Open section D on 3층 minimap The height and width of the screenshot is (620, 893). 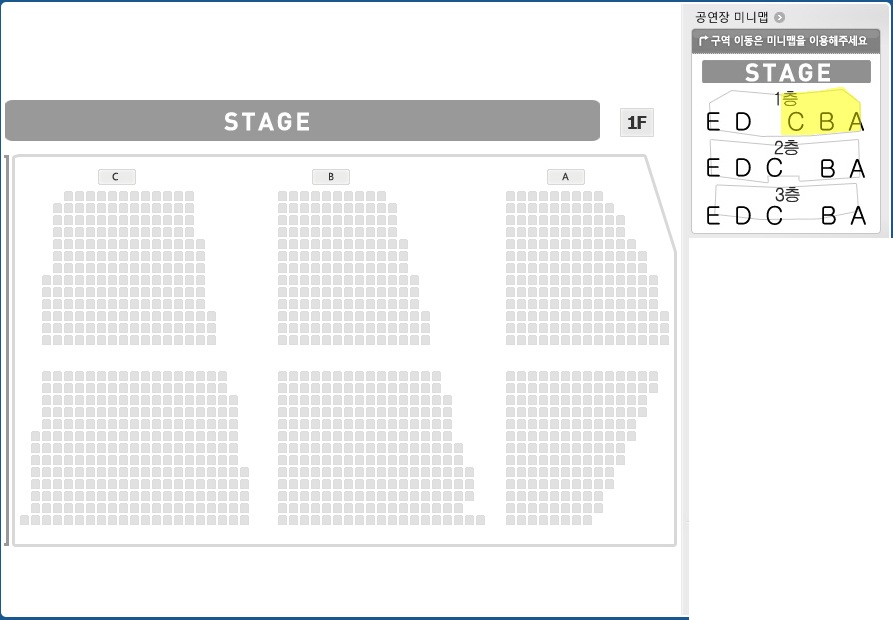(x=743, y=216)
